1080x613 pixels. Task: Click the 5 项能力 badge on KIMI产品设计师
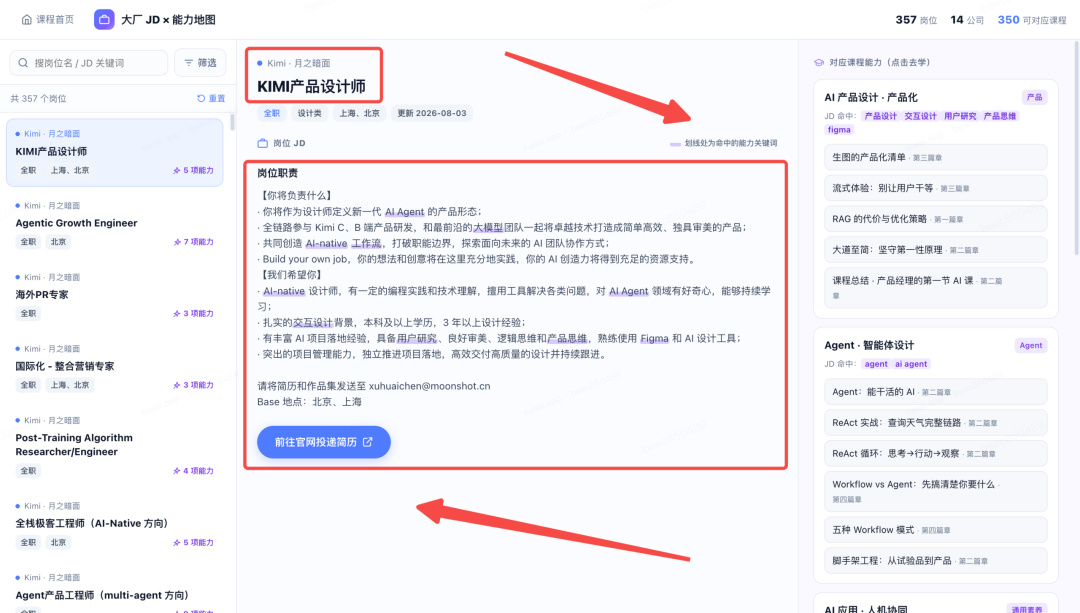coord(194,170)
